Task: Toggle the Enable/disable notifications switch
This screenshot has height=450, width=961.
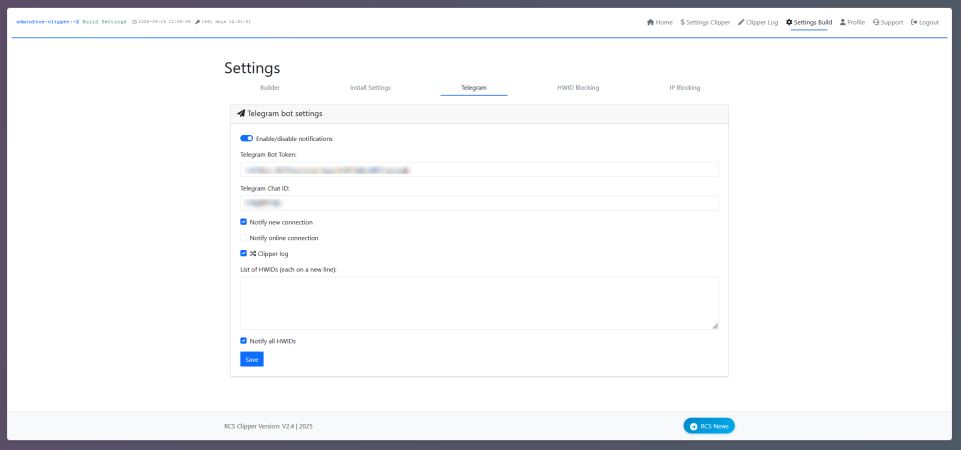Action: click(246, 139)
